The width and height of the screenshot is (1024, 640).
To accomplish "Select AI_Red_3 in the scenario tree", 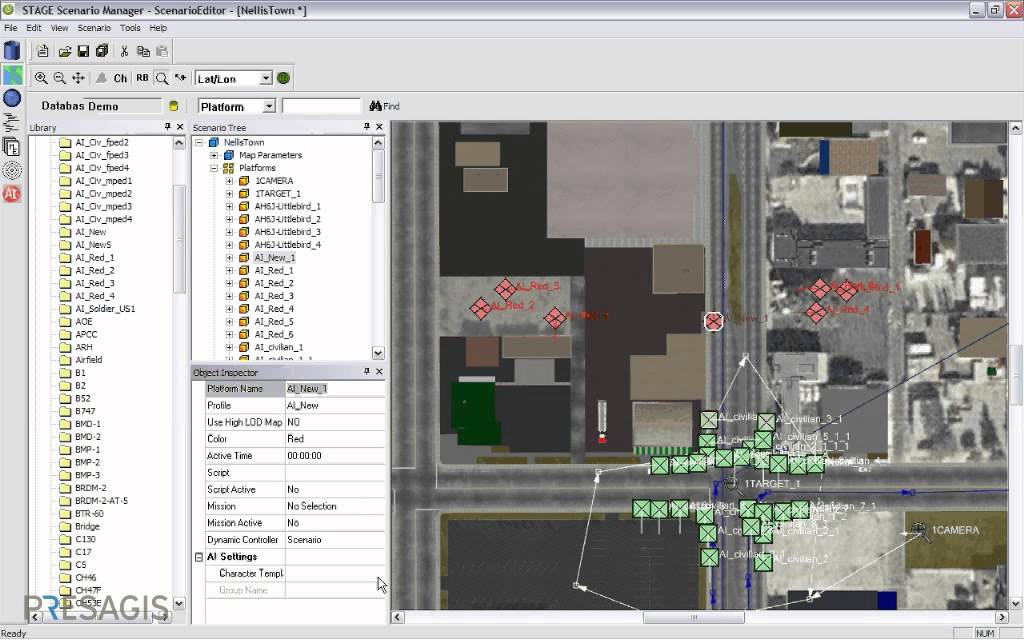I will tap(274, 296).
